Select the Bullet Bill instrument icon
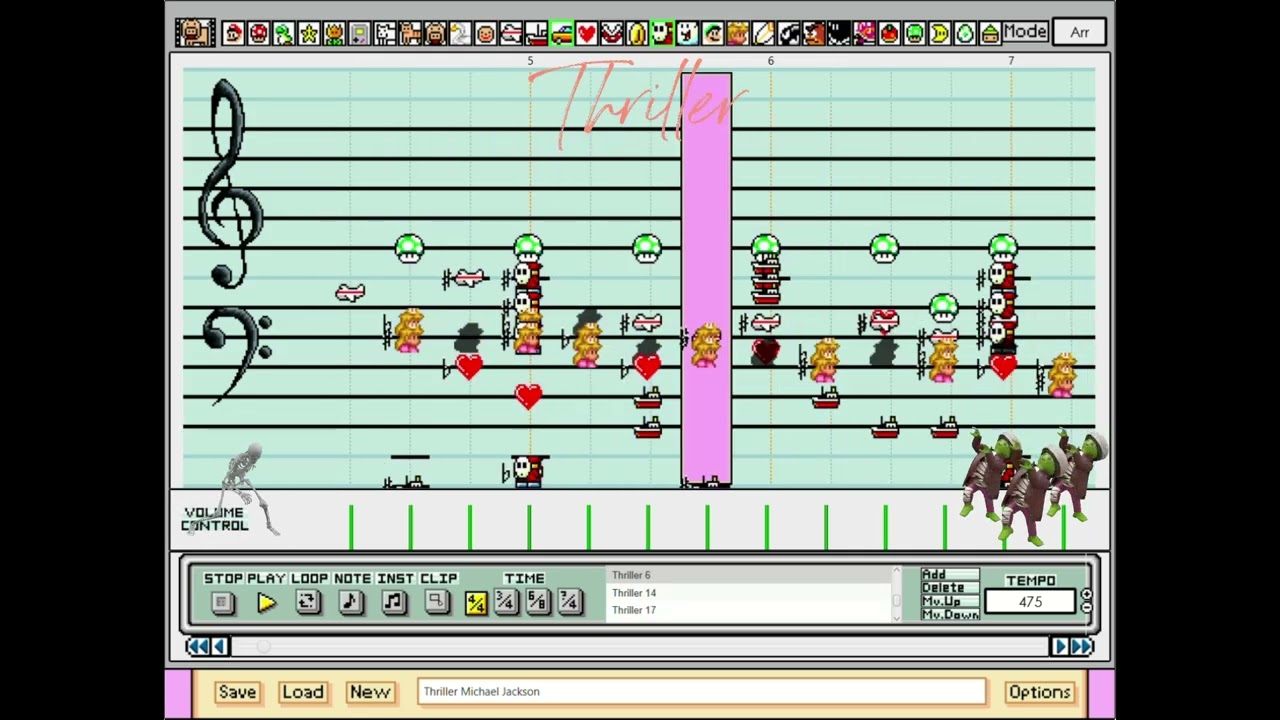The image size is (1280, 720). point(788,33)
